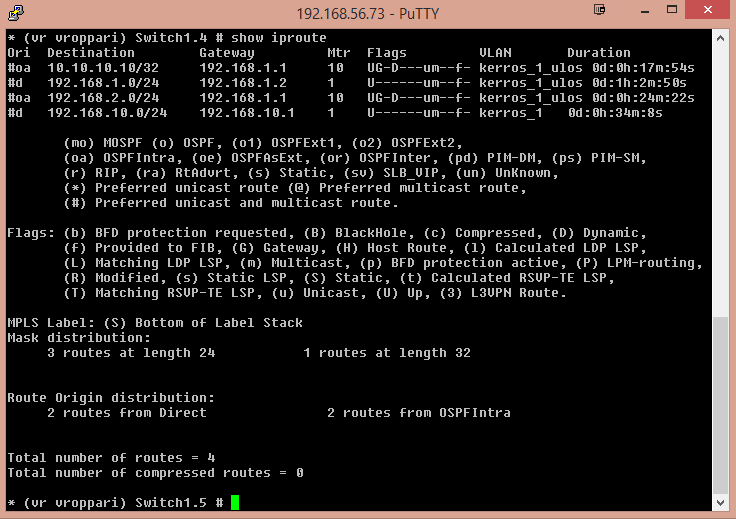The height and width of the screenshot is (519, 736).
Task: Click the green cursor at the Switch1.5 prompt
Action: (235, 503)
